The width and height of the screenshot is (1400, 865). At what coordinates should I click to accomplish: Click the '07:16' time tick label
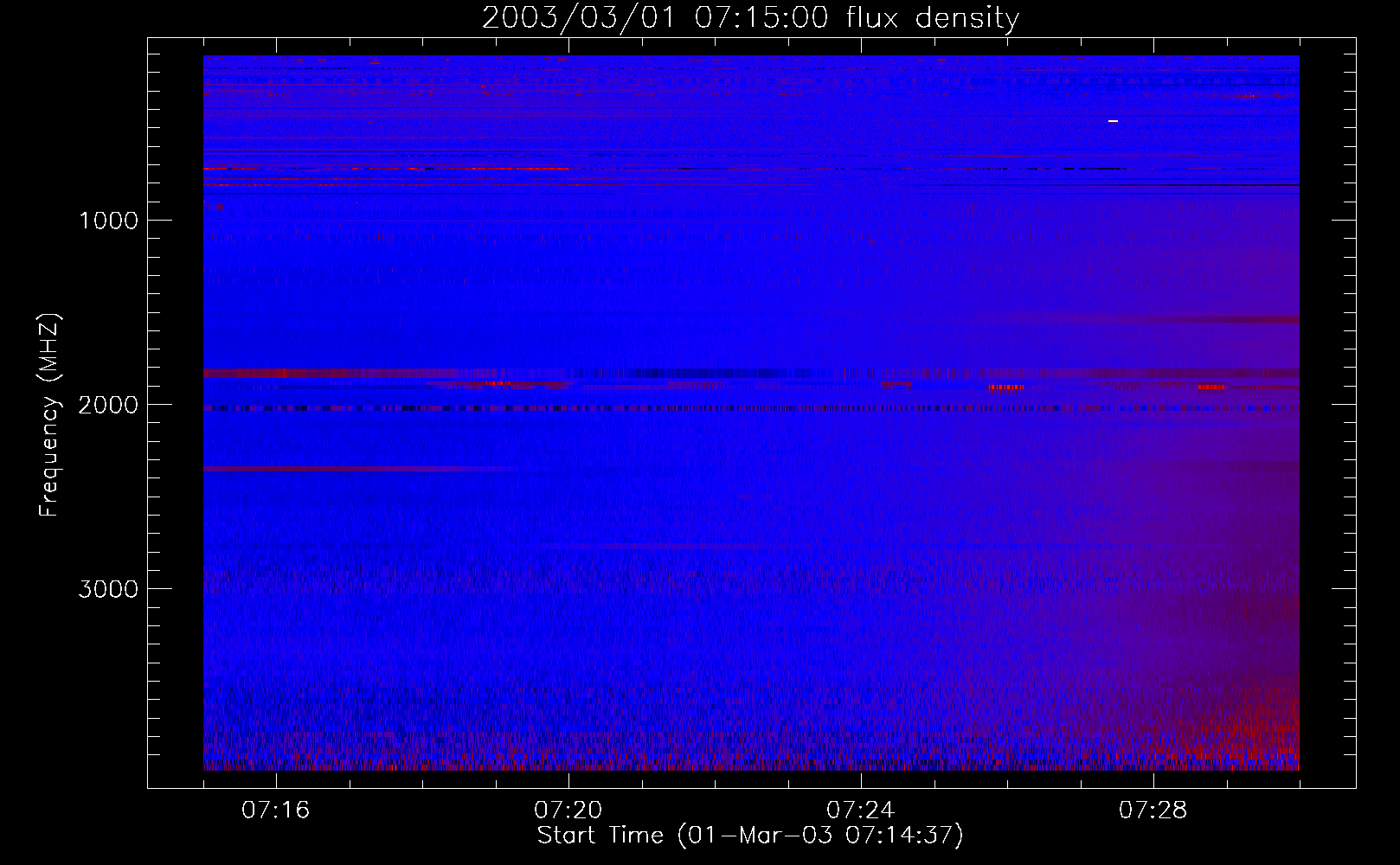coord(275,811)
